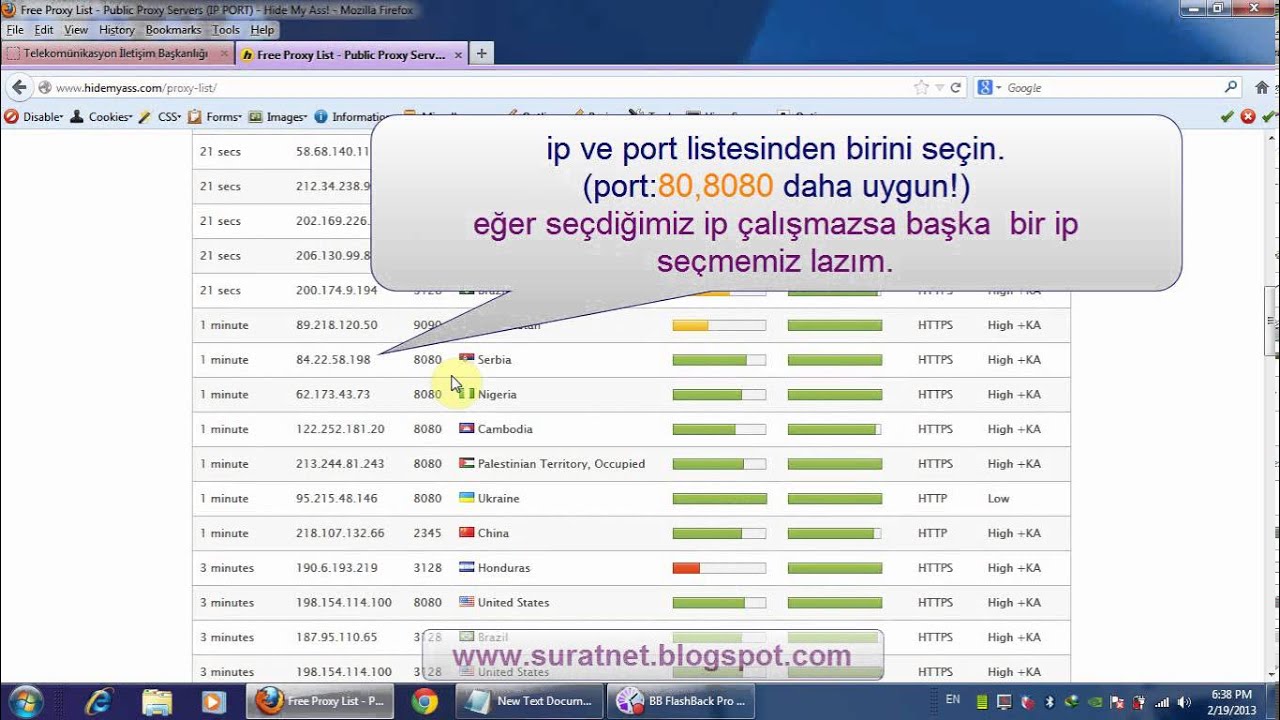Open the CSS developer toolbar menu
Viewport: 1280px width, 720px height.
[160, 117]
